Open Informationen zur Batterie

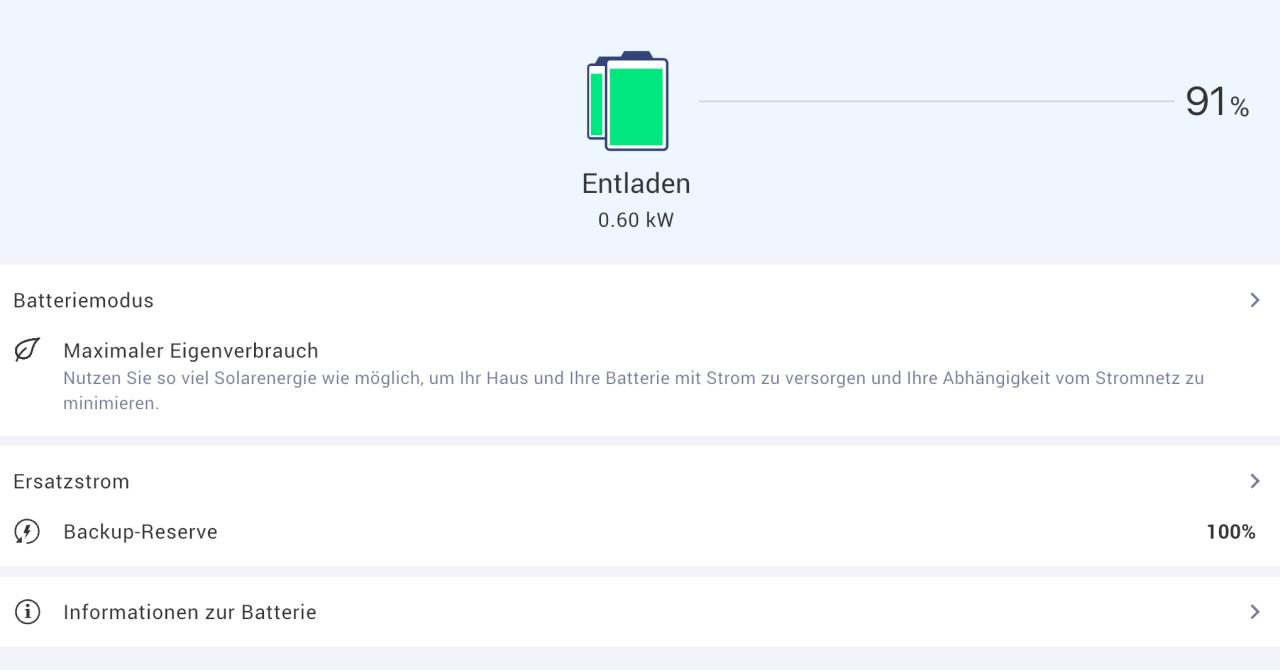[190, 612]
